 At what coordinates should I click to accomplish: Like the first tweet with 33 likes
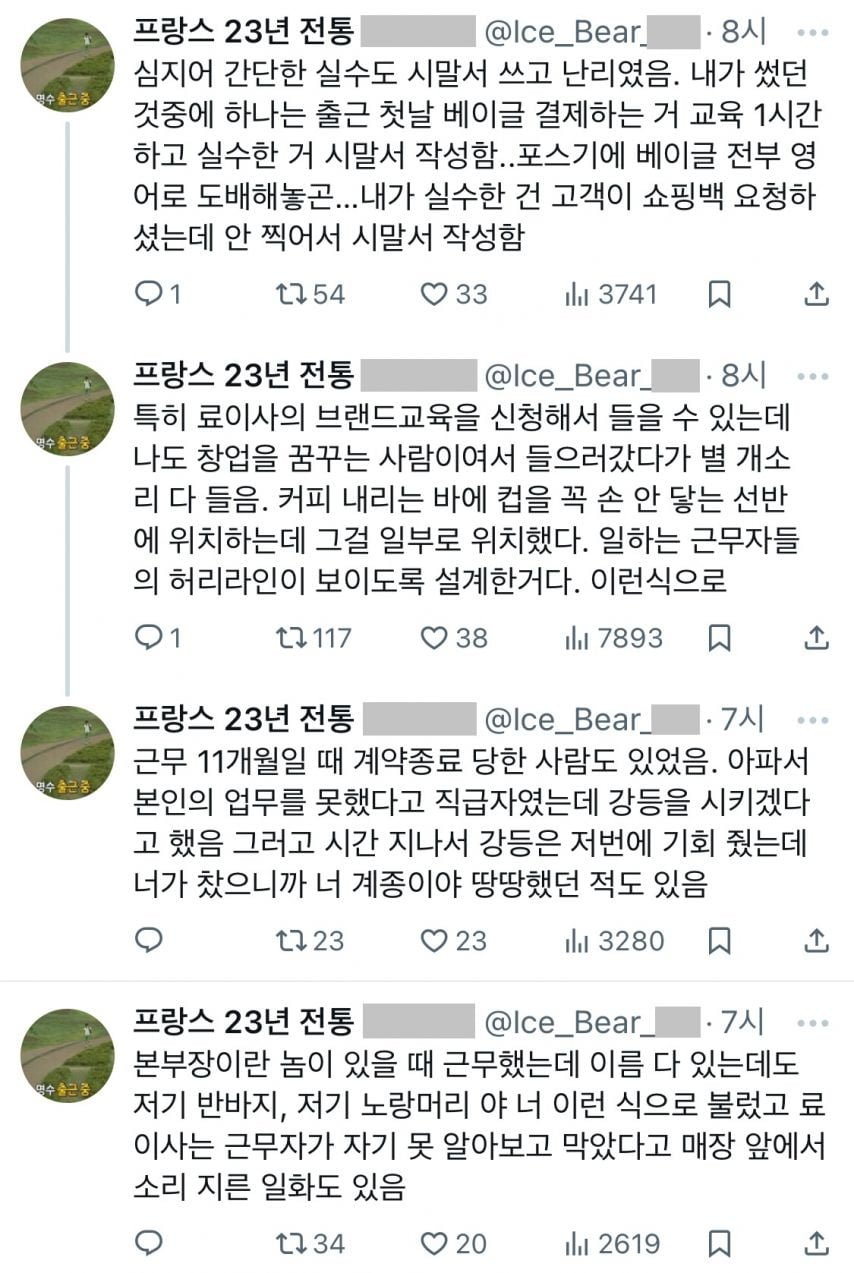point(433,293)
